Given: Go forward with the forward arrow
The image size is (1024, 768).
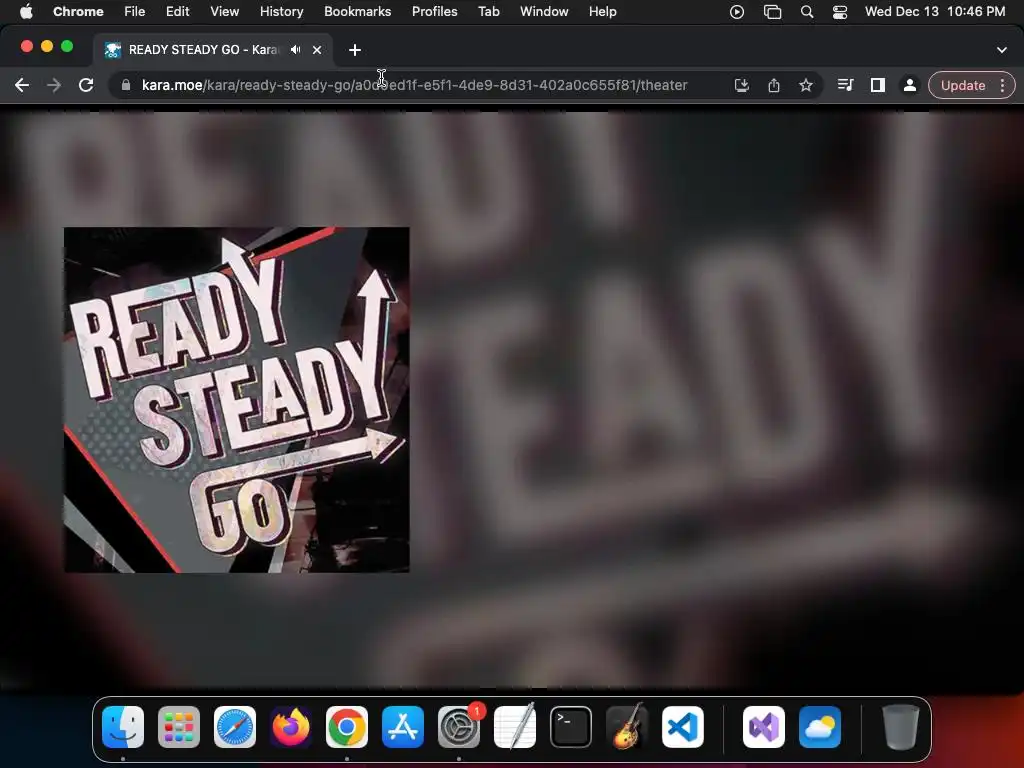Looking at the screenshot, I should point(54,85).
